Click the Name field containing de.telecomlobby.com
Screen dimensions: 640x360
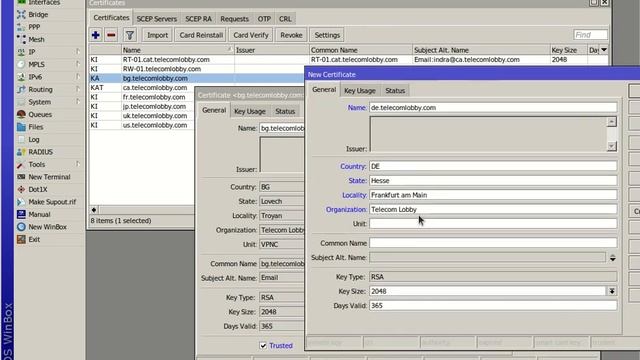[x=493, y=108]
